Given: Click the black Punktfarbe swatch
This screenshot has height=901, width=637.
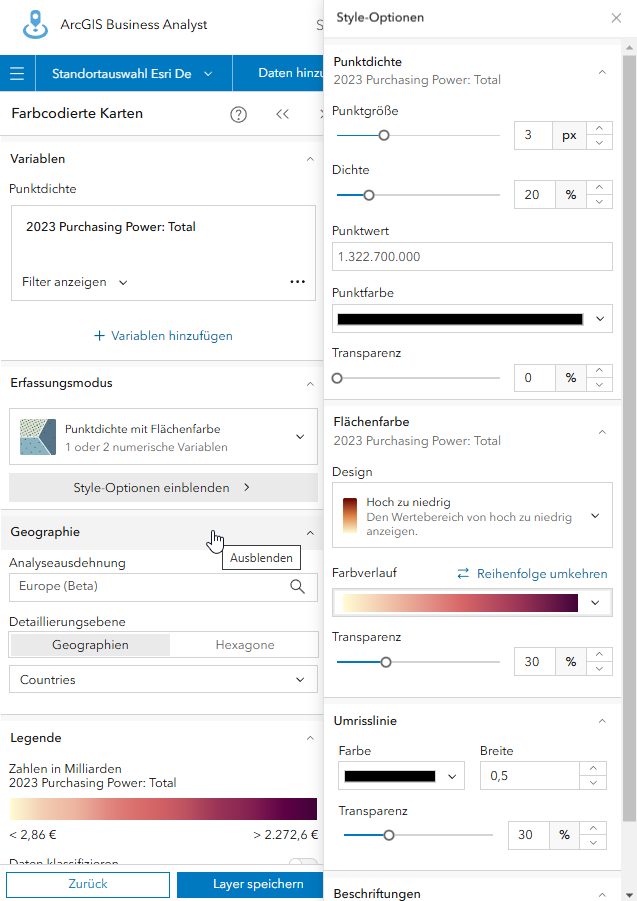Looking at the screenshot, I should point(460,319).
